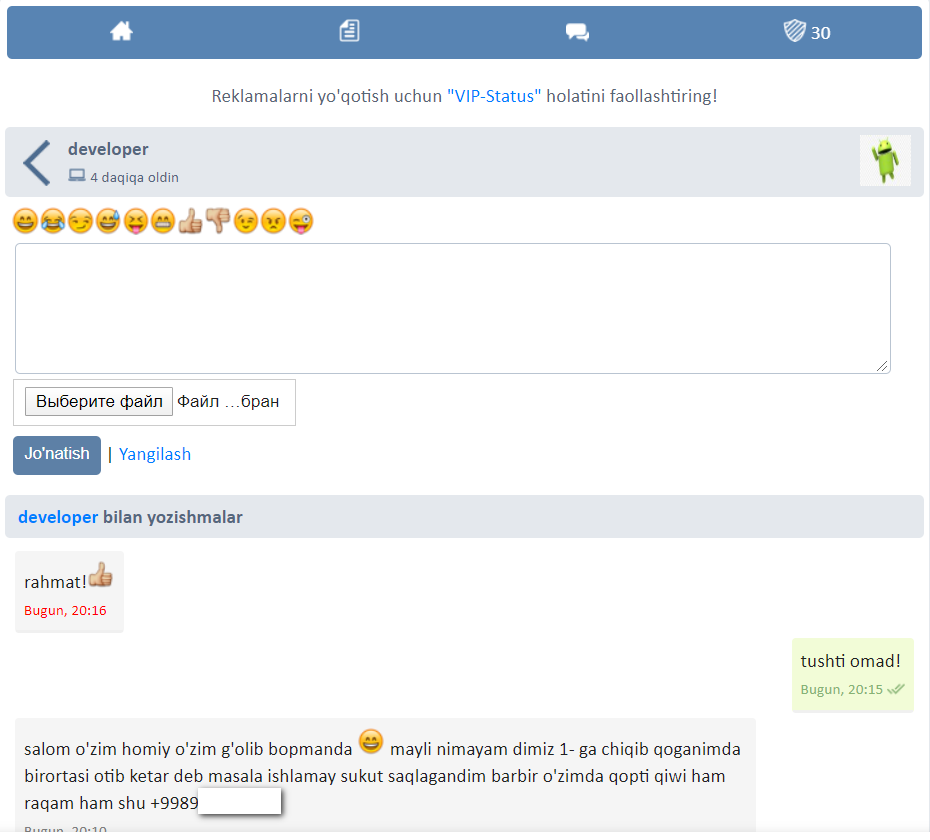930x840 pixels.
Task: Click the Yangilash refresh link
Action: [x=155, y=454]
